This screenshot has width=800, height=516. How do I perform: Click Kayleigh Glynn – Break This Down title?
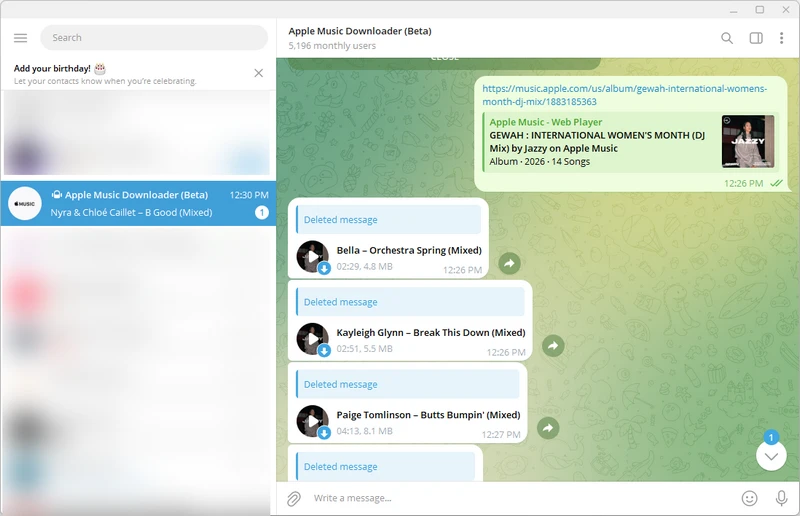(x=431, y=333)
